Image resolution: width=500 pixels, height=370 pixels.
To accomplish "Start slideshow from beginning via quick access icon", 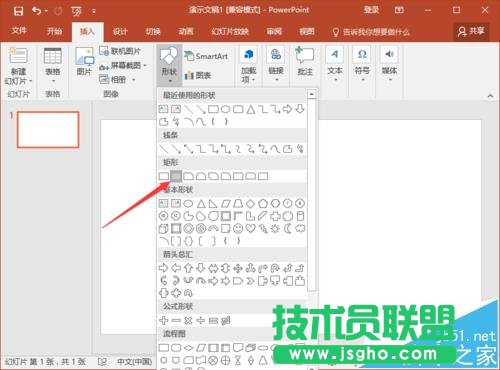I will 76,11.
